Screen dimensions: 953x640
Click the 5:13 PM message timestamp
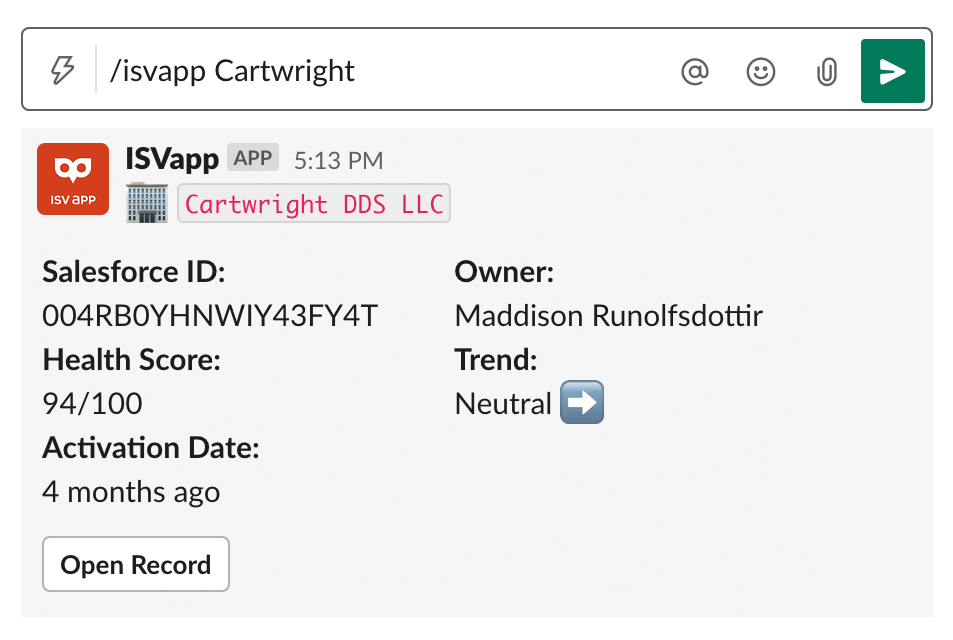coord(339,161)
